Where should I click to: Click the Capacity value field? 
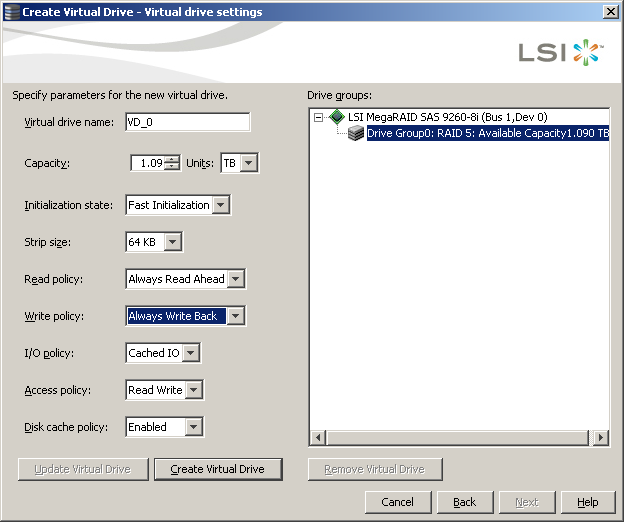point(147,163)
